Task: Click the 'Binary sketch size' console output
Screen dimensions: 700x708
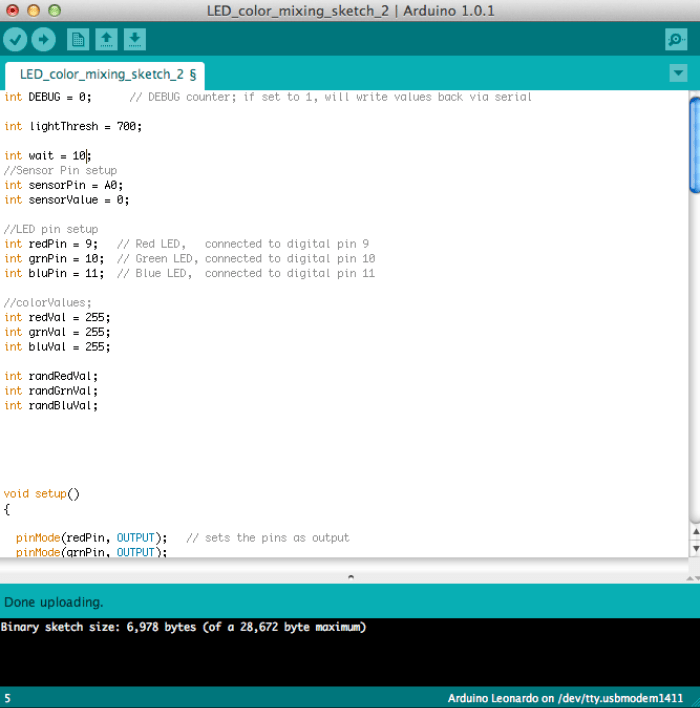Action: 183,627
